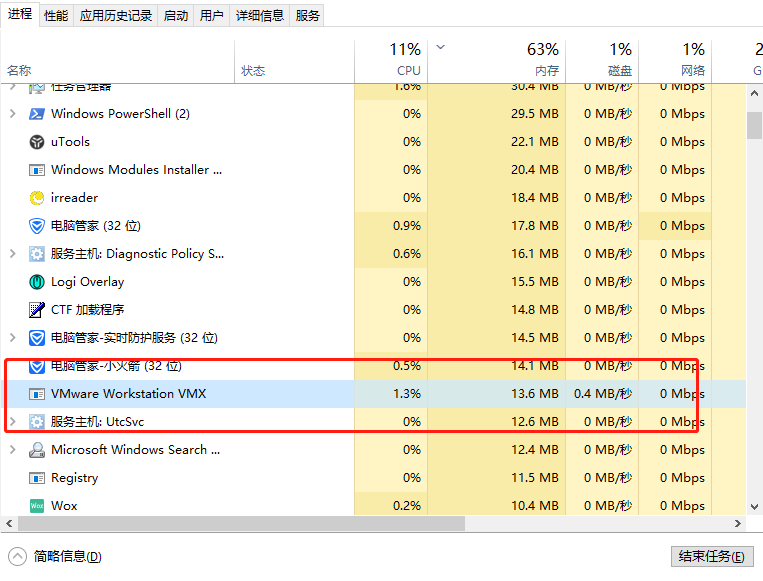Click the 10.4 MB memory value
The width and height of the screenshot is (763, 581).
[x=534, y=506]
